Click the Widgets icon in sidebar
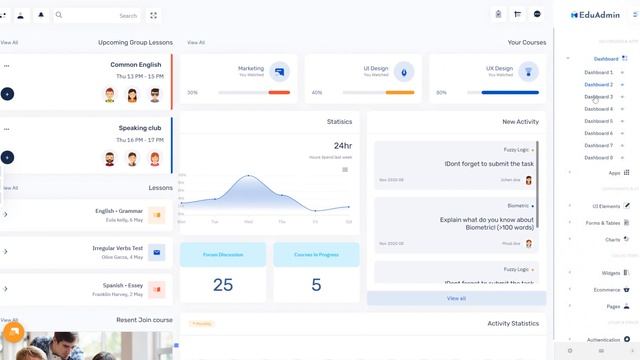Viewport: 640px width, 360px height. 627,273
